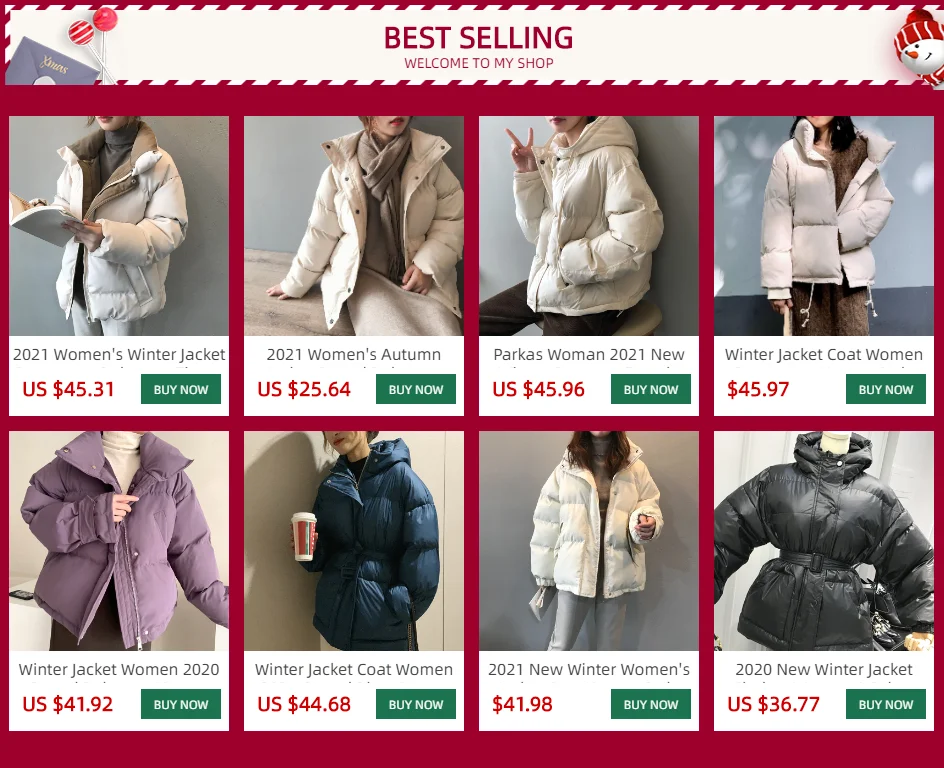Open the '2021 Women's Winter Jacket' title link
This screenshot has height=768, width=944.
[x=119, y=355]
